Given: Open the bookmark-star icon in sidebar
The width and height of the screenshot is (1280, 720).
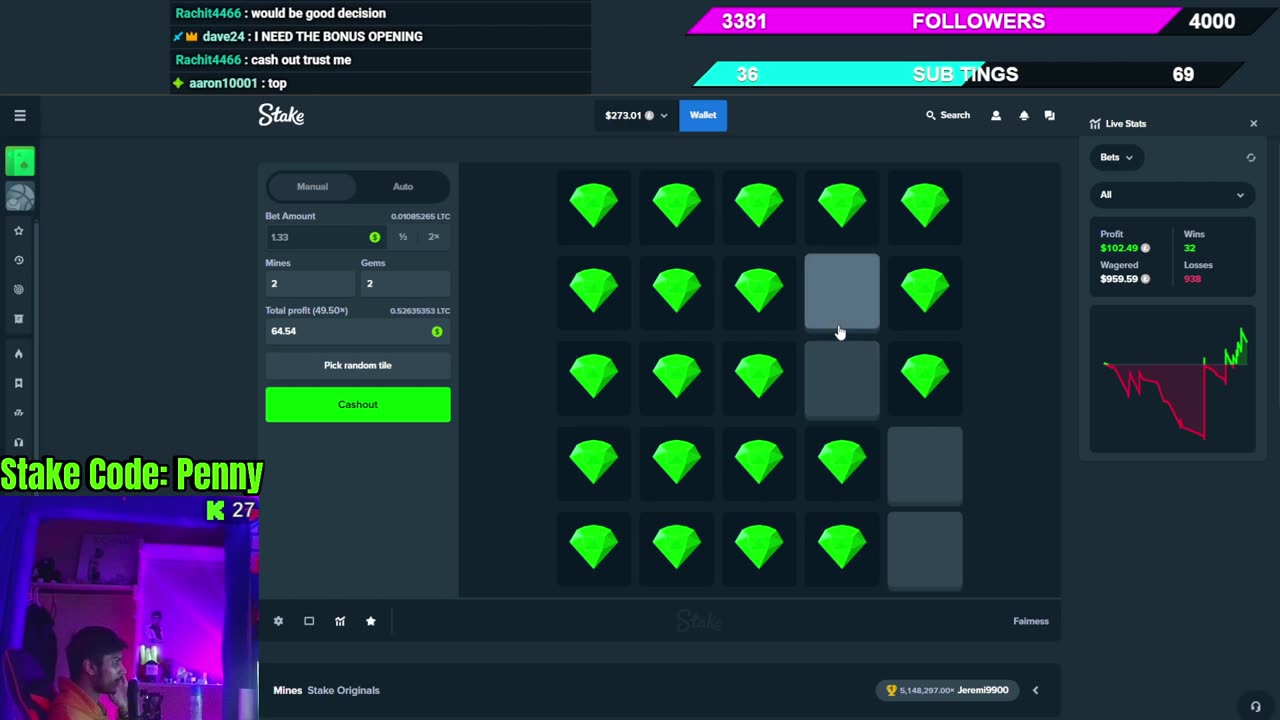Looking at the screenshot, I should (18, 383).
